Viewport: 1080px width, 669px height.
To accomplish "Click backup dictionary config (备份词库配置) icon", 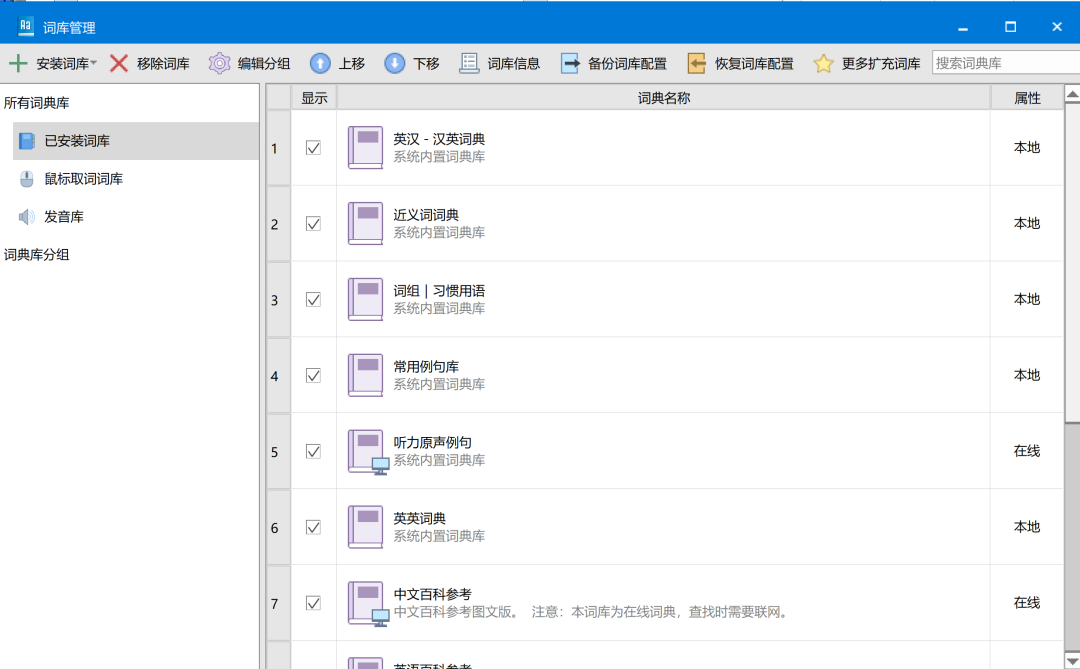I will click(x=570, y=63).
